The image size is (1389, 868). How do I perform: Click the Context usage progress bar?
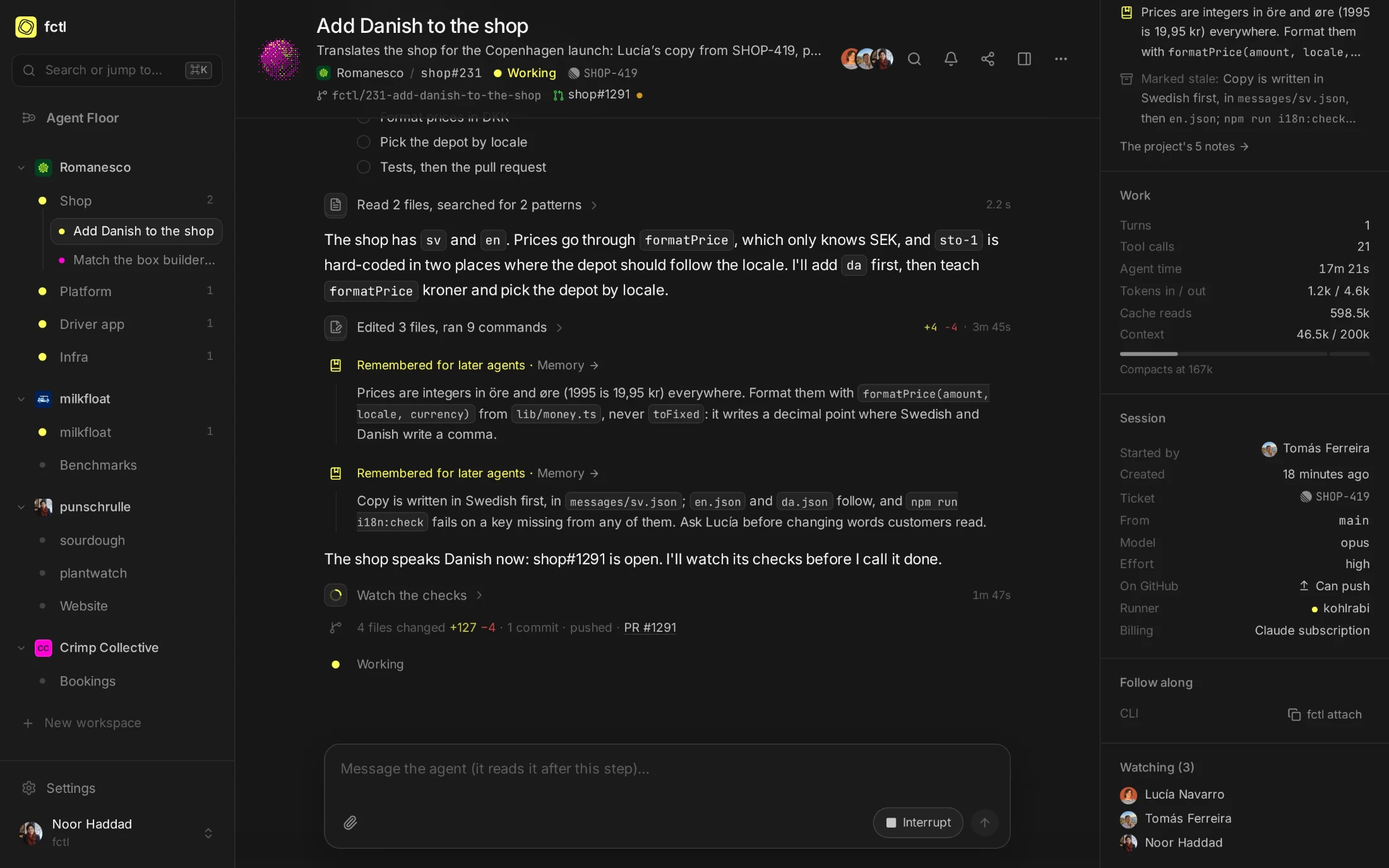tap(1244, 354)
